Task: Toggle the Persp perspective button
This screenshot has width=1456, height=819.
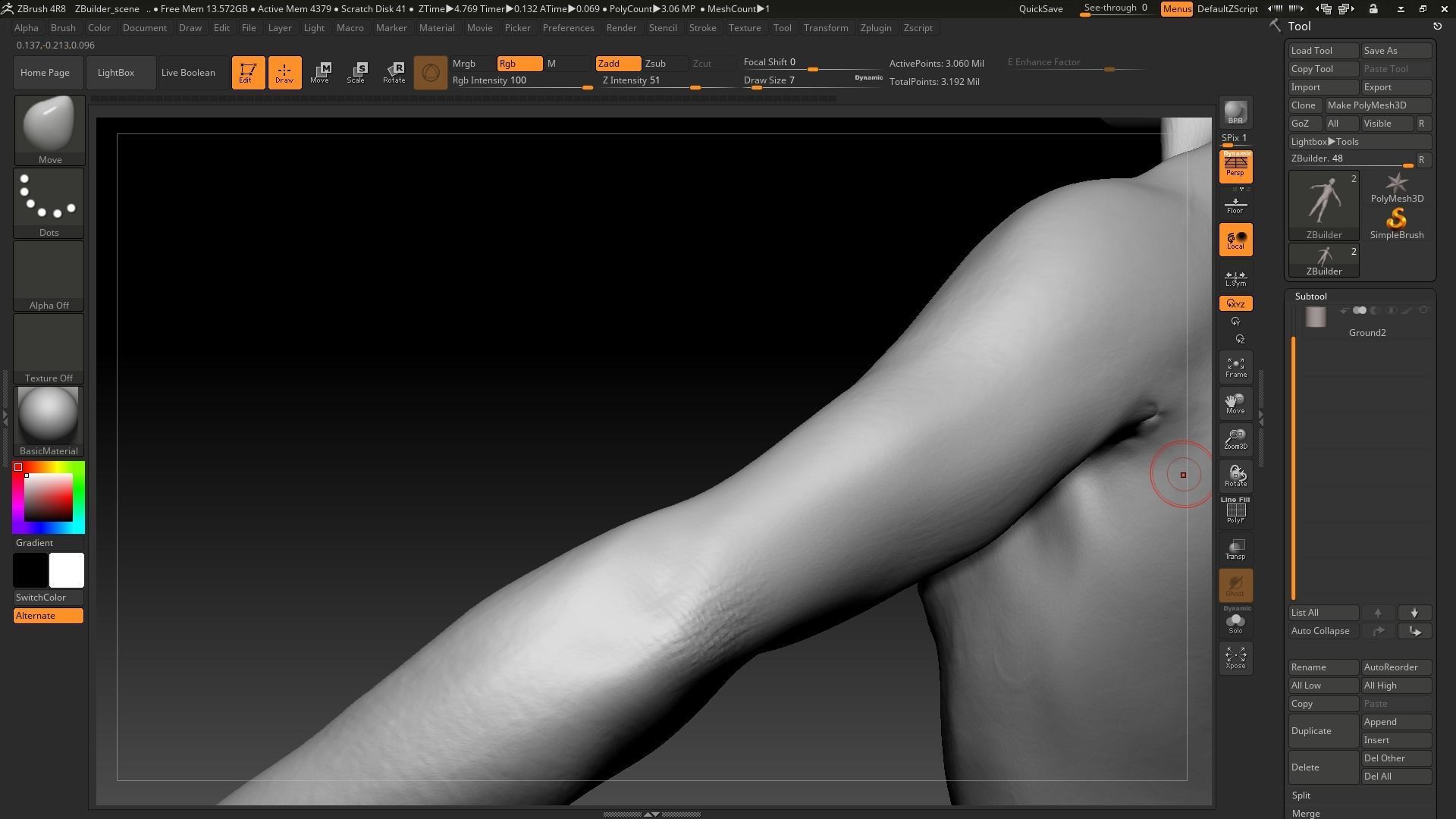Action: point(1235,167)
